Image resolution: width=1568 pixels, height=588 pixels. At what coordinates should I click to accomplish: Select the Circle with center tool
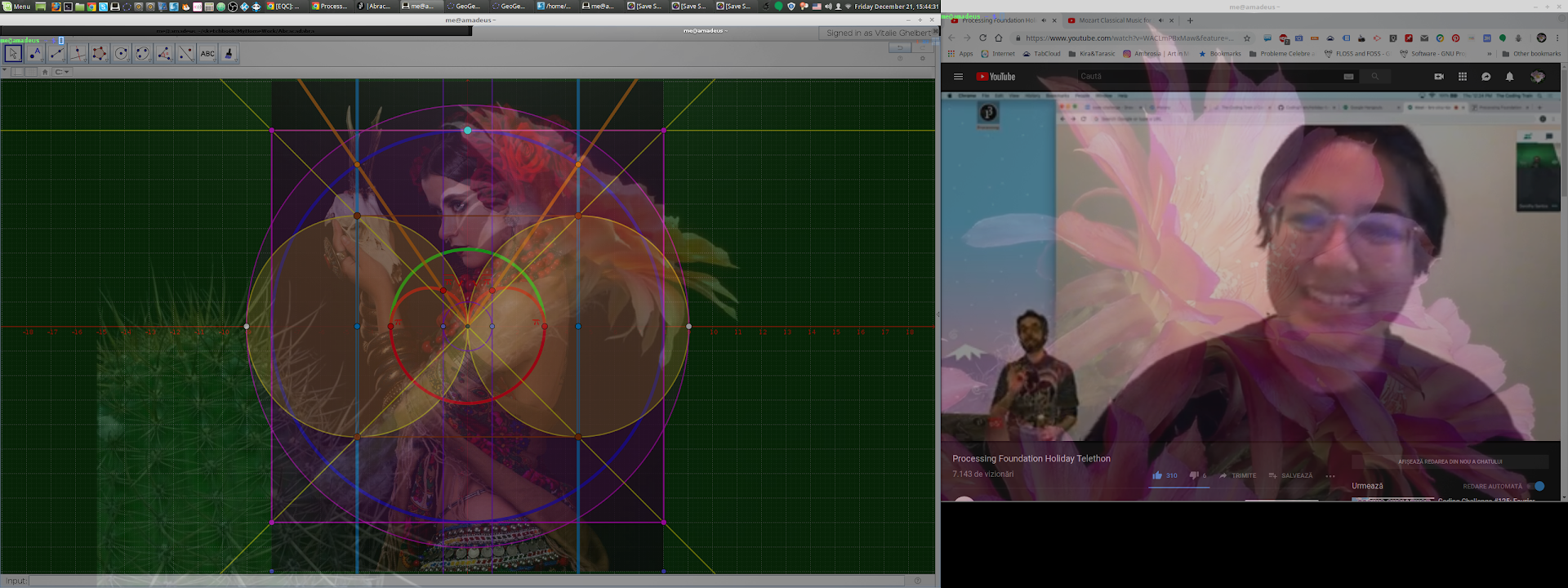pyautogui.click(x=121, y=54)
